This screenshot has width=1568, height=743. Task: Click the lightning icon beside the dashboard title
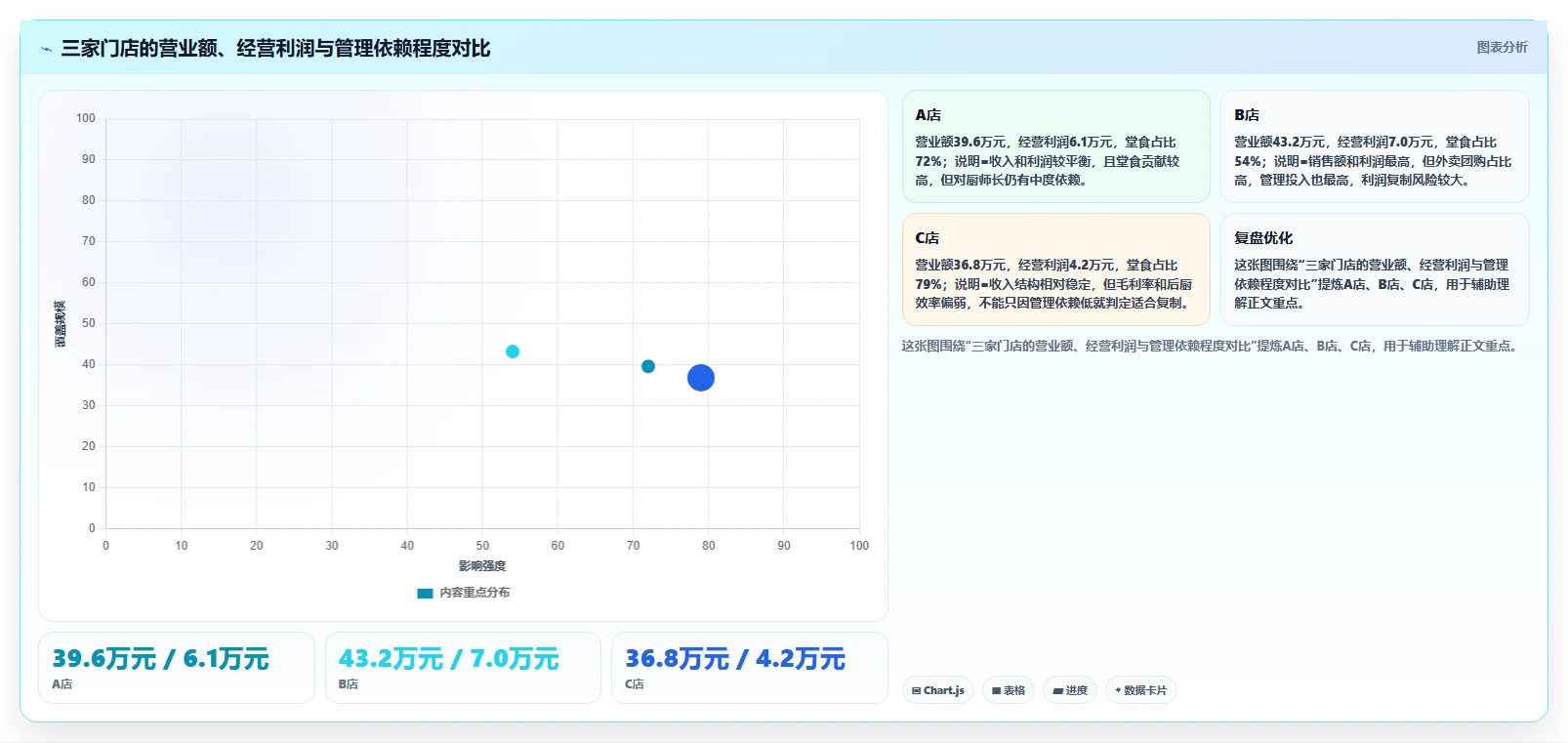coord(46,49)
